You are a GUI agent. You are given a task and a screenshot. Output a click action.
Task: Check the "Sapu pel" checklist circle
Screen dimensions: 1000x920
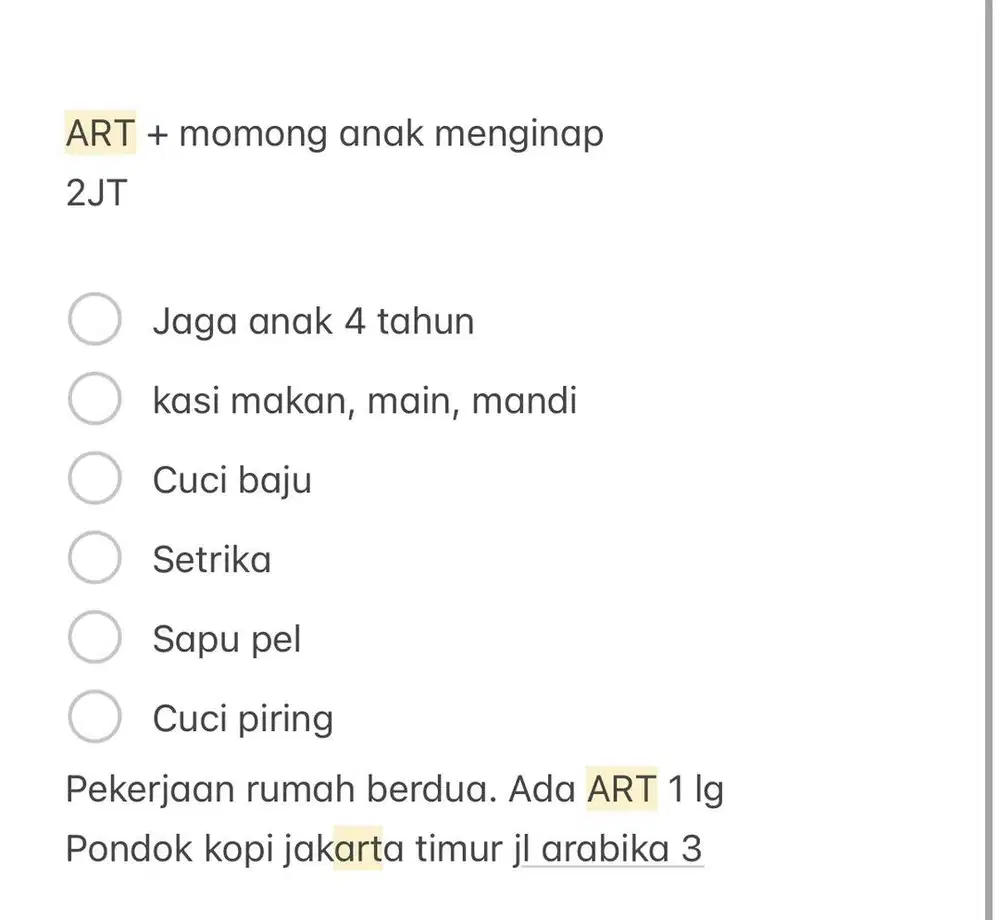point(95,638)
